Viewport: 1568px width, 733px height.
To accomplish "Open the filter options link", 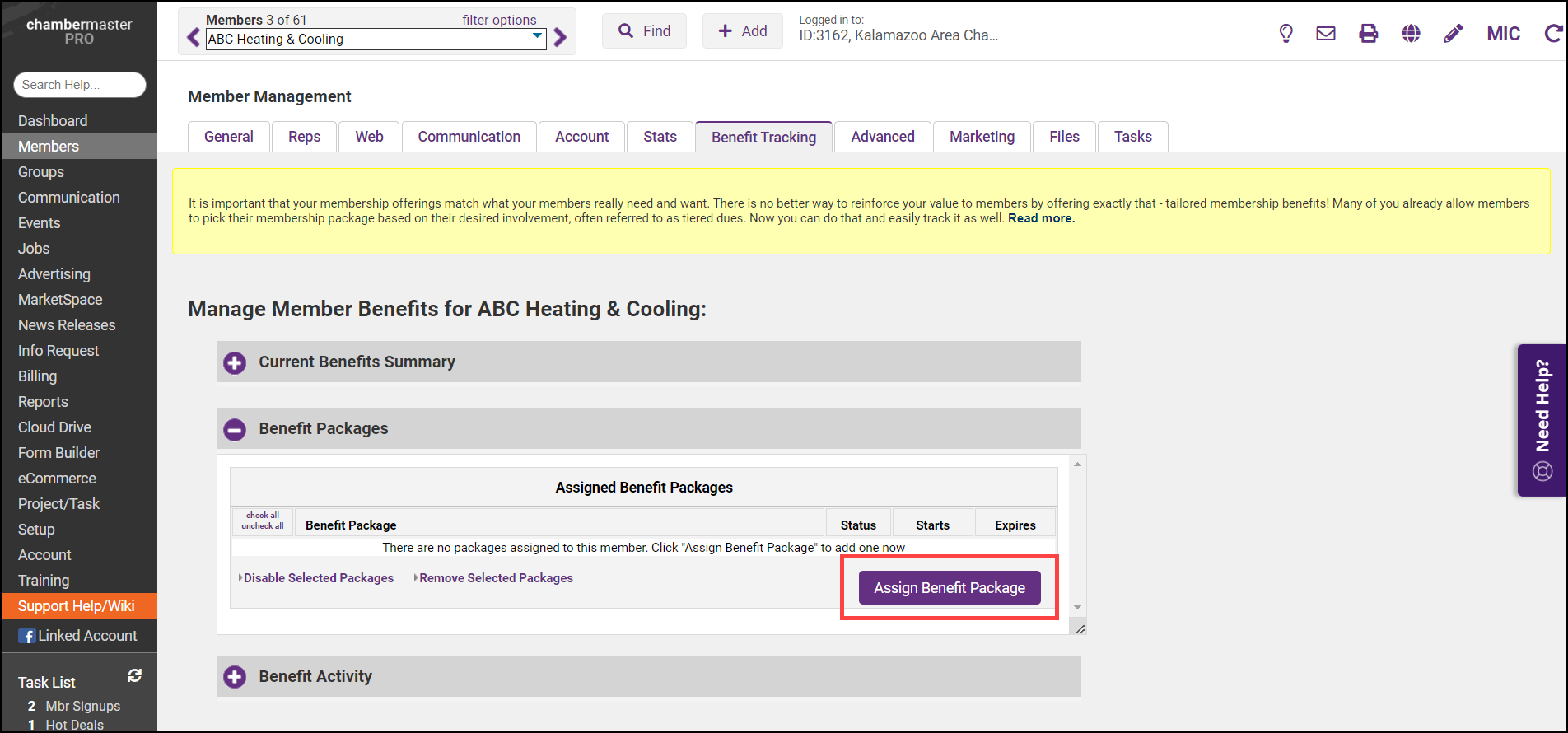I will point(499,20).
